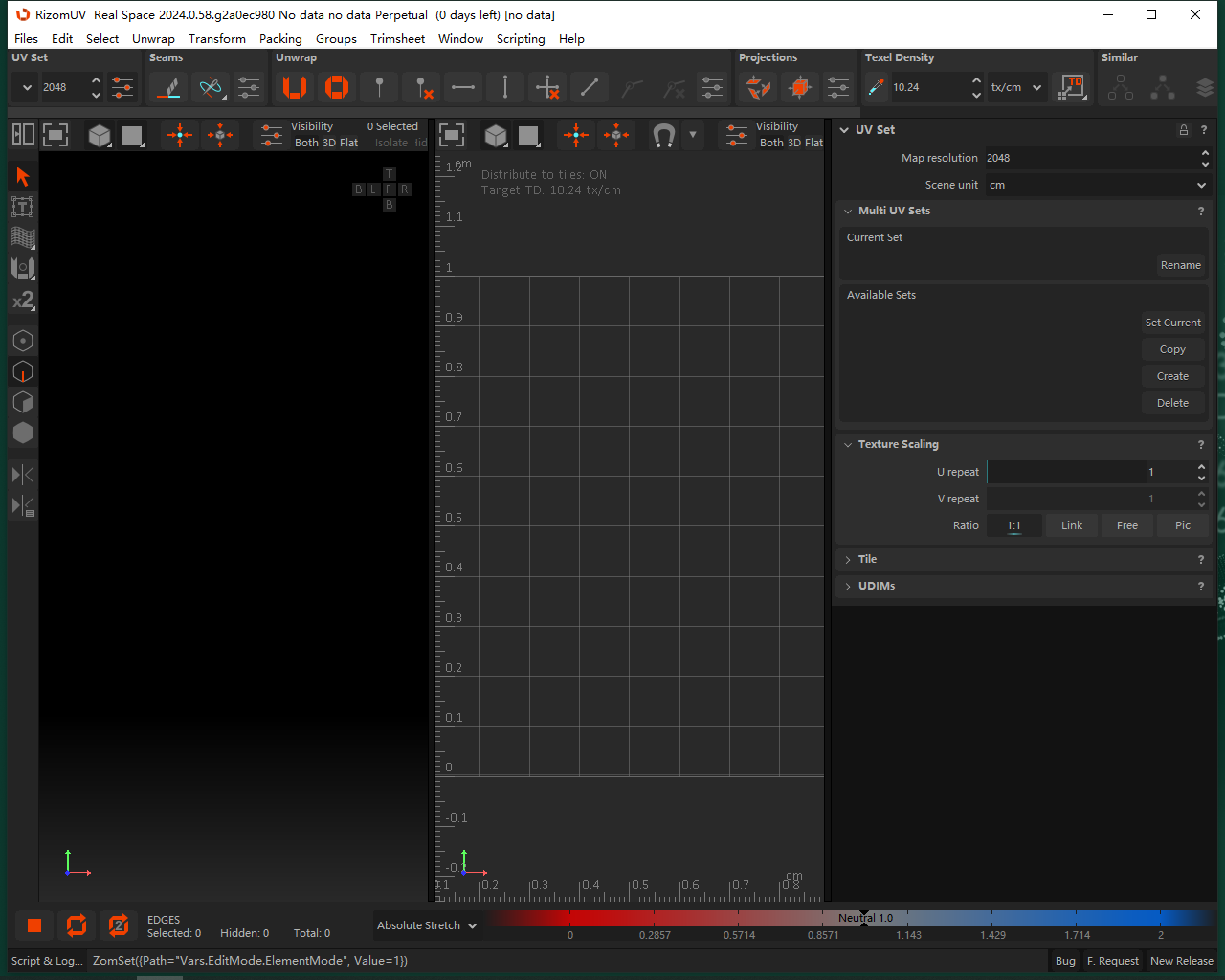Click the magnet snap icon

point(663,135)
